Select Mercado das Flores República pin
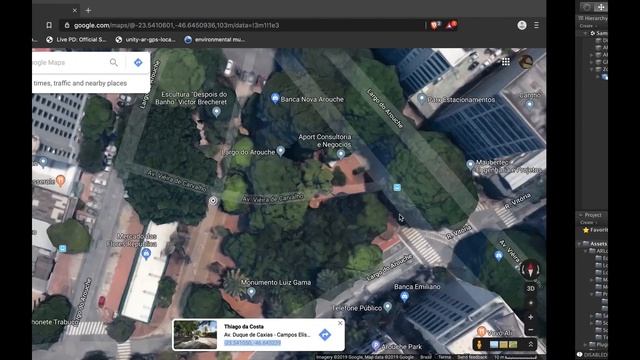This screenshot has width=640, height=360. click(x=146, y=254)
